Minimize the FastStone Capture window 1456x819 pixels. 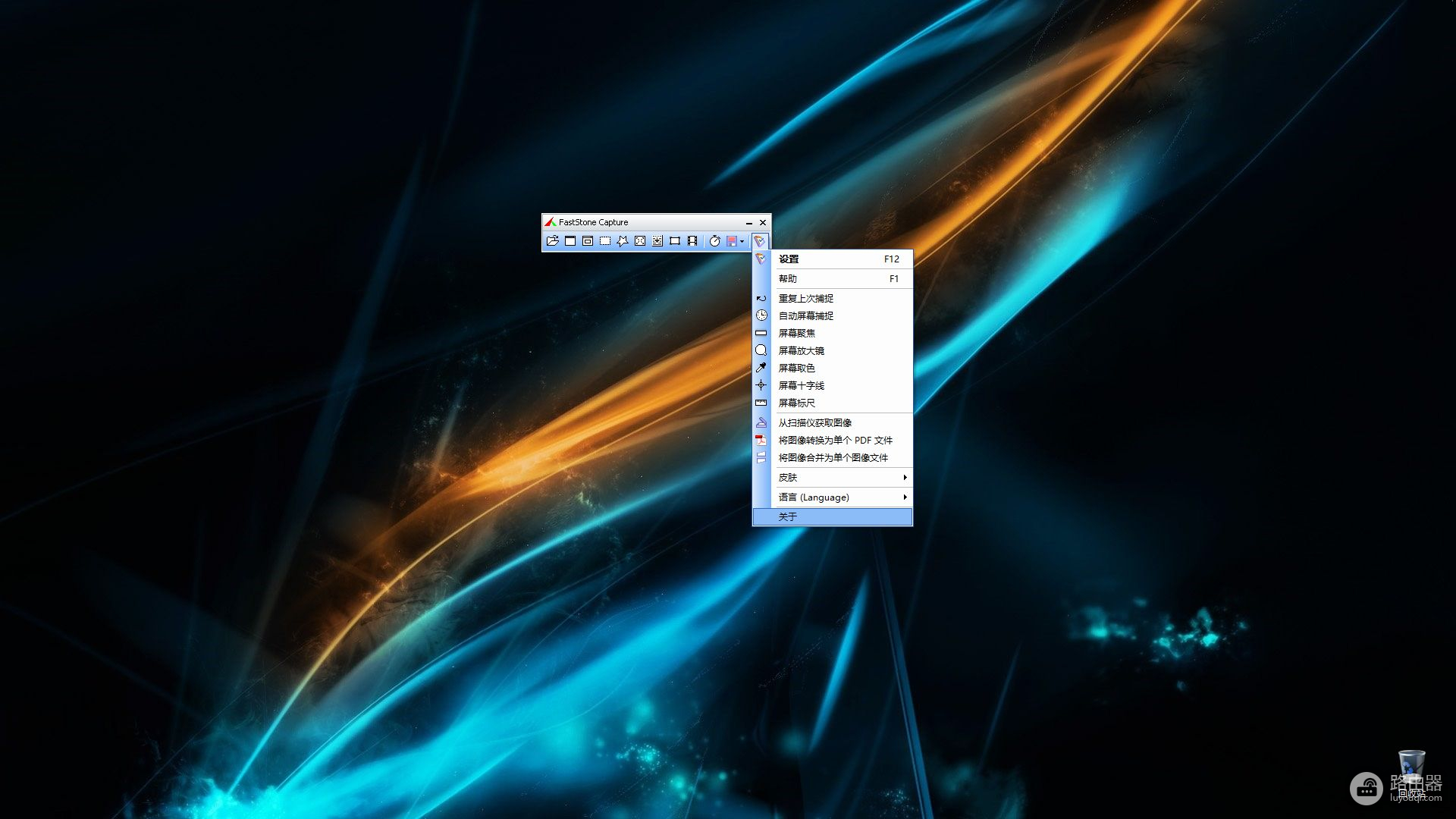(x=748, y=223)
